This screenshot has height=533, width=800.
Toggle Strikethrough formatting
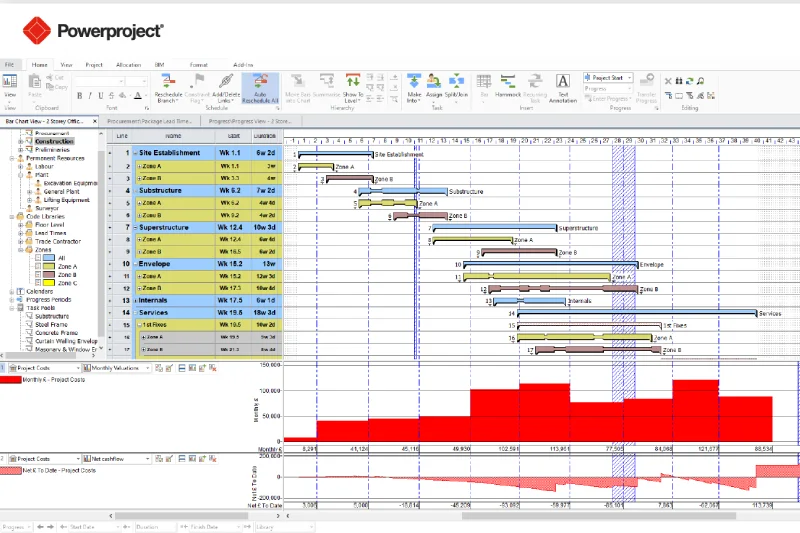[x=111, y=95]
